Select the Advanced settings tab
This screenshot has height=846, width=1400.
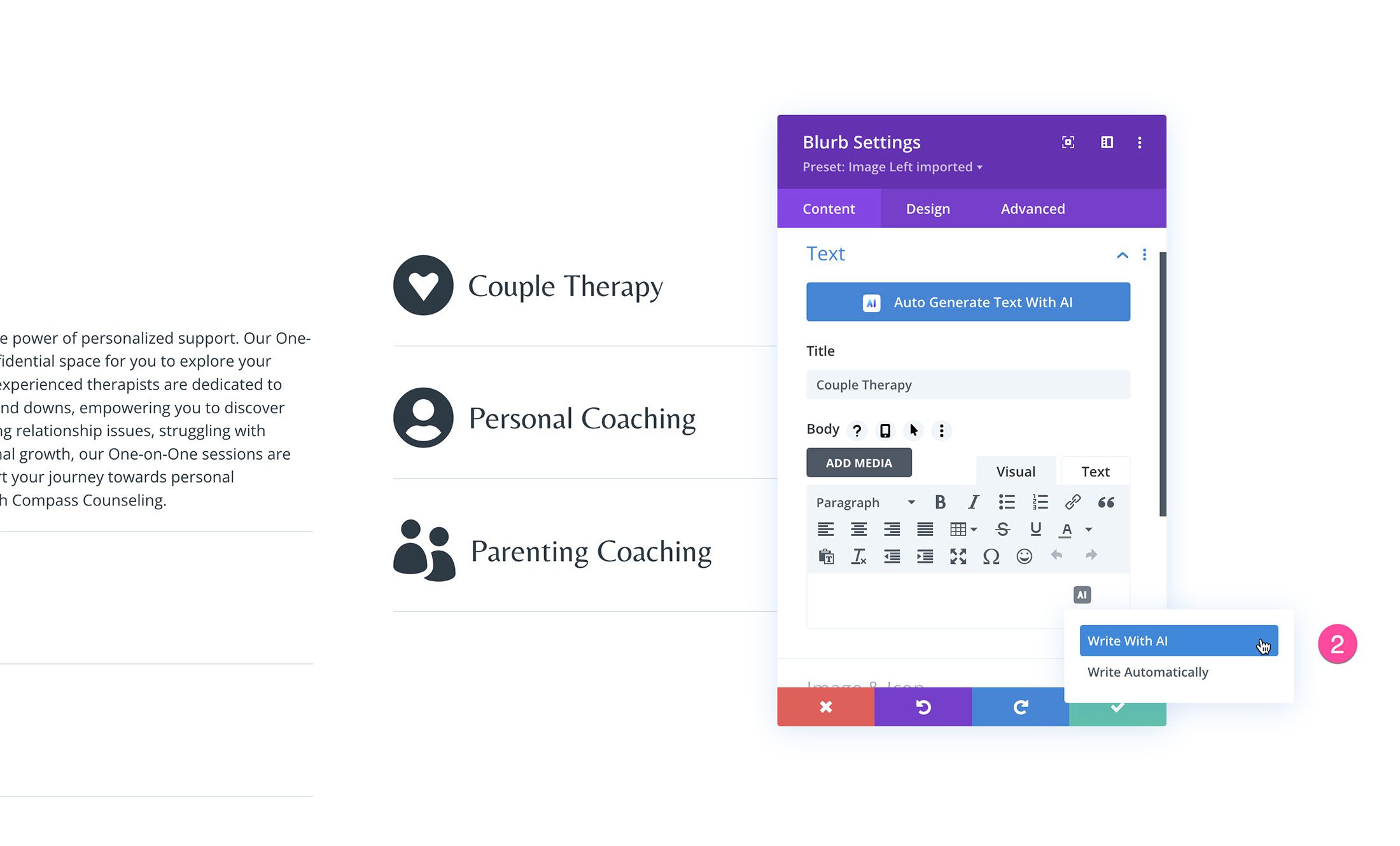(1033, 208)
